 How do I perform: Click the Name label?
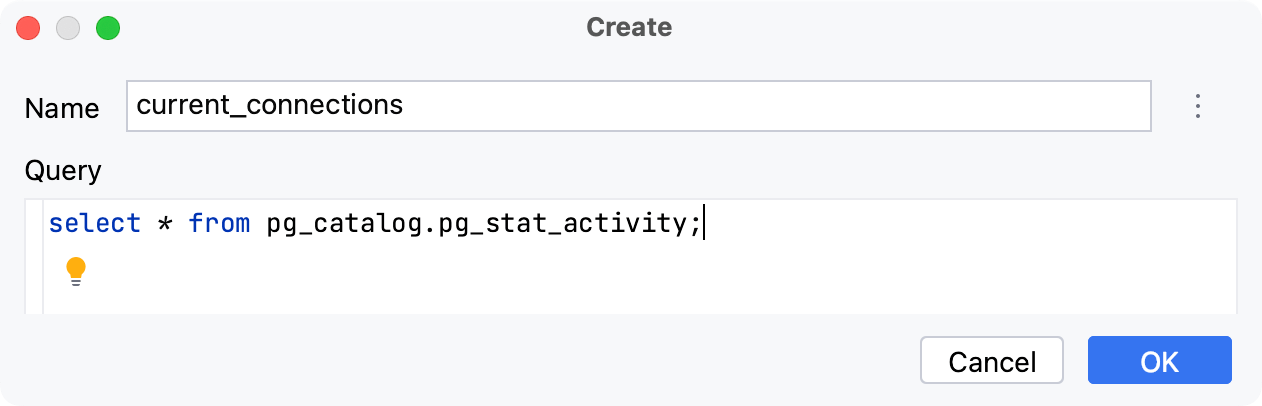tap(62, 108)
